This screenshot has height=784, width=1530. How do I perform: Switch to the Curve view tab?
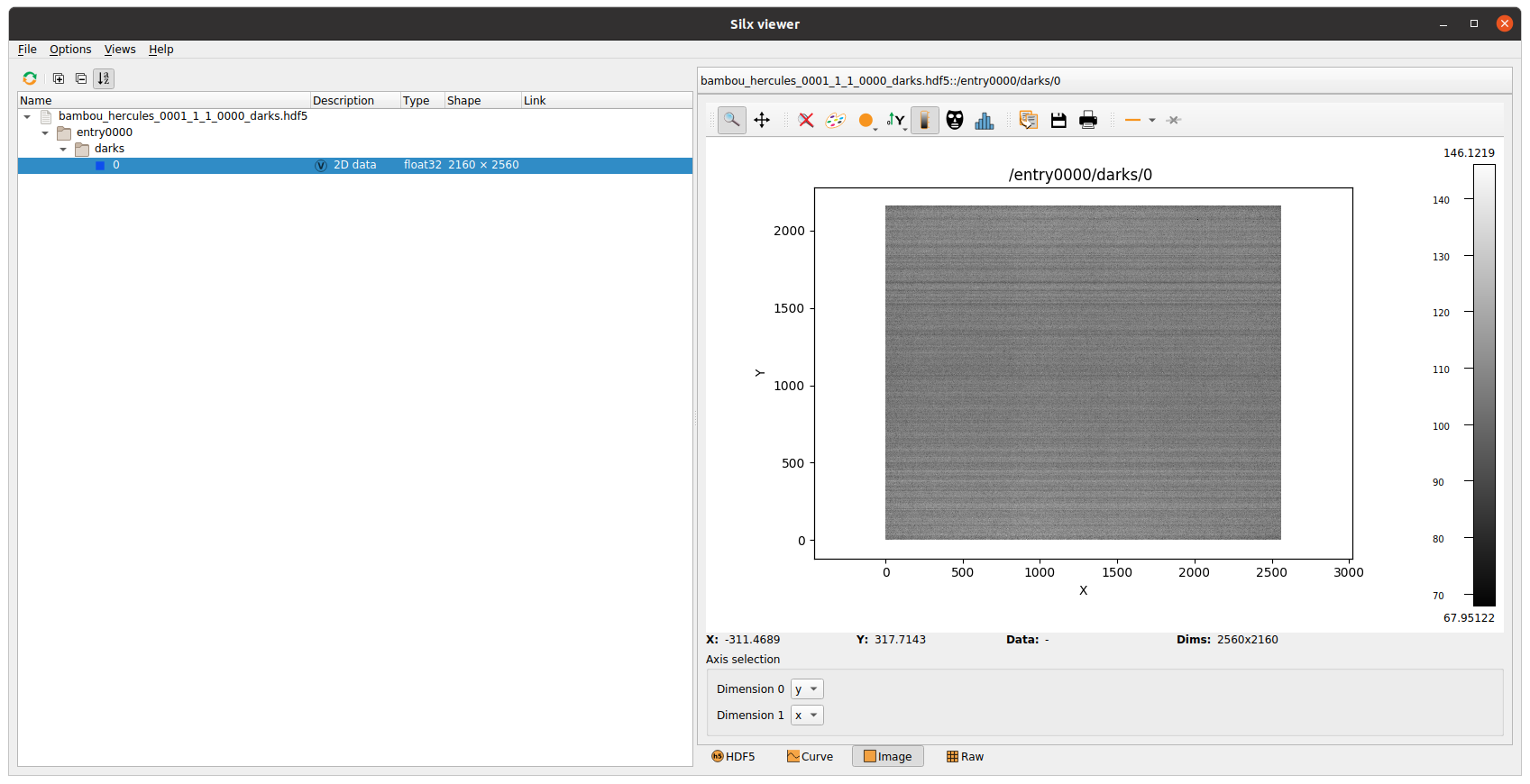click(x=810, y=757)
